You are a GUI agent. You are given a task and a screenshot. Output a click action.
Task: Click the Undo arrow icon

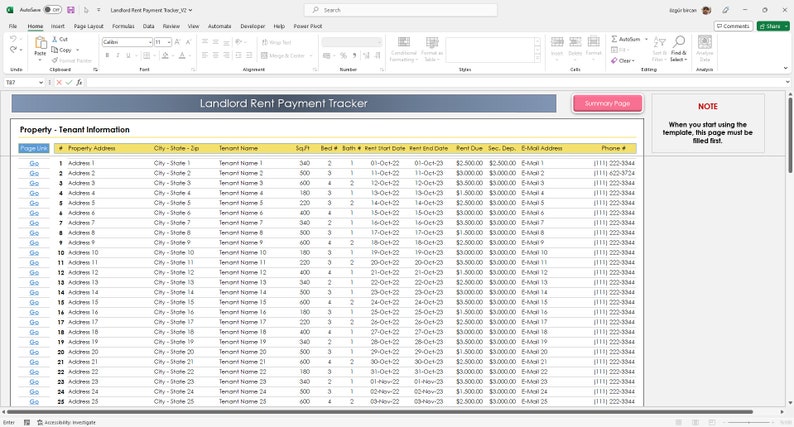pos(13,39)
